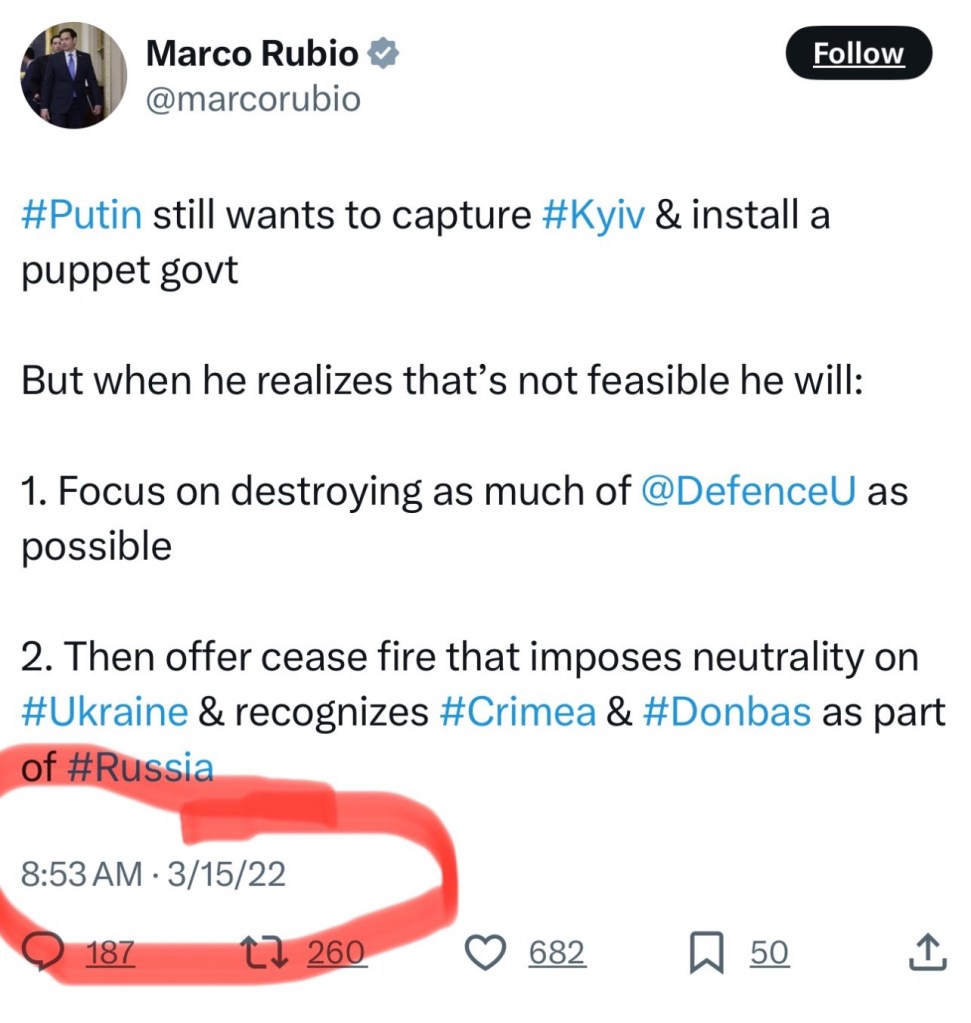Click the blue verified badge

point(383,54)
